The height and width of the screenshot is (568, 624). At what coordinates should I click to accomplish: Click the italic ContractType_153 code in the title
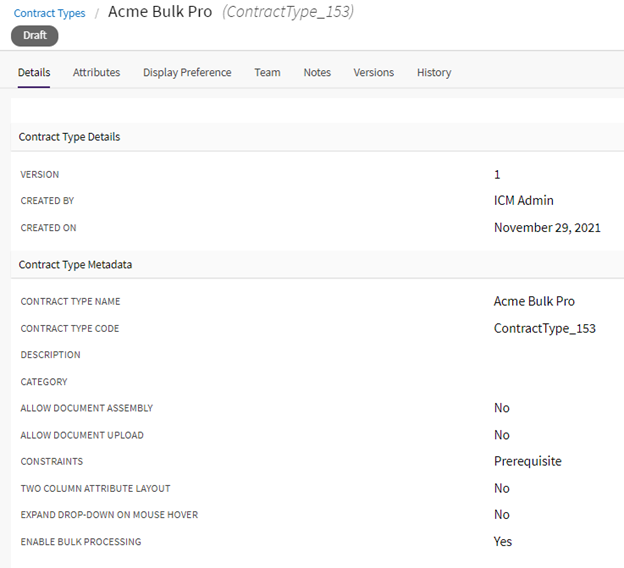coord(288,13)
